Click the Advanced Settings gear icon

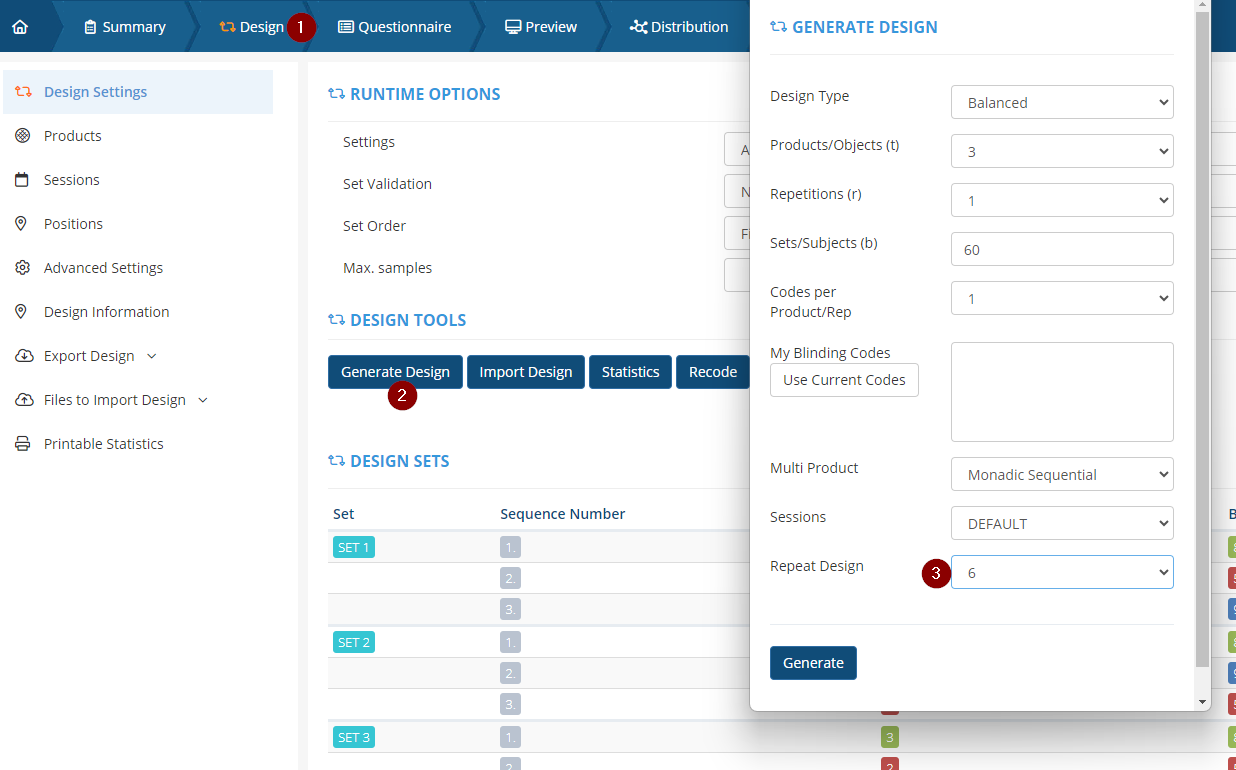click(22, 268)
